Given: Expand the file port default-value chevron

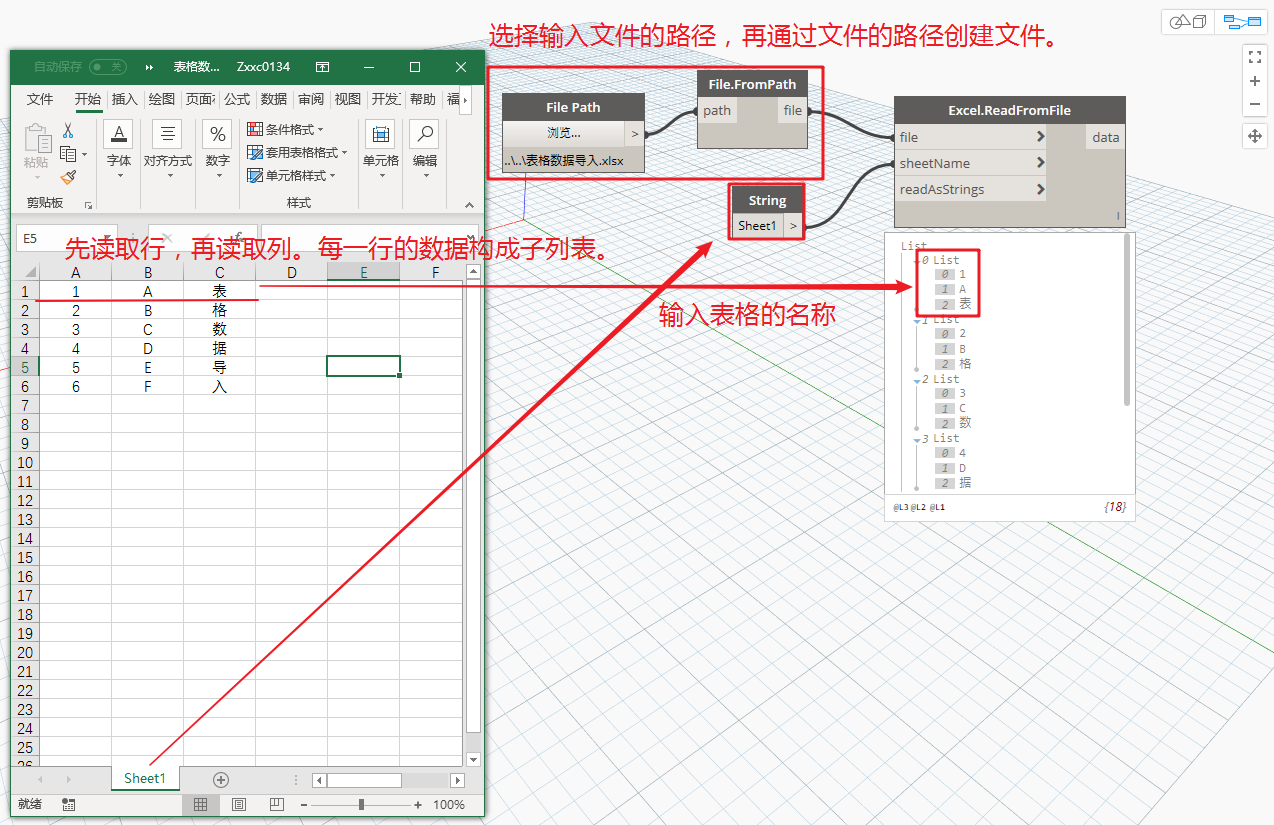Looking at the screenshot, I should 1041,137.
